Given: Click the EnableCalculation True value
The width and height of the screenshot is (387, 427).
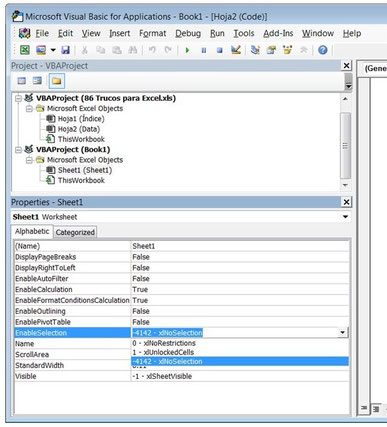Looking at the screenshot, I should tap(240, 289).
